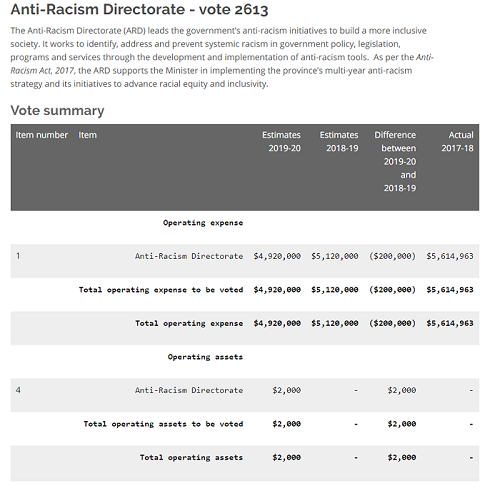Select item number 1 cell

pyautogui.click(x=18, y=256)
